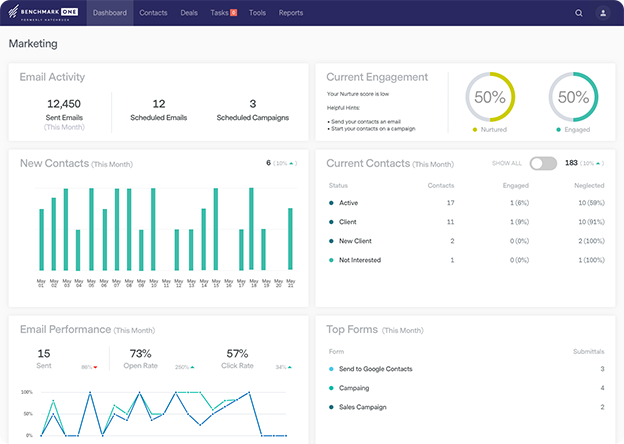Click the Neglected column header

click(589, 185)
